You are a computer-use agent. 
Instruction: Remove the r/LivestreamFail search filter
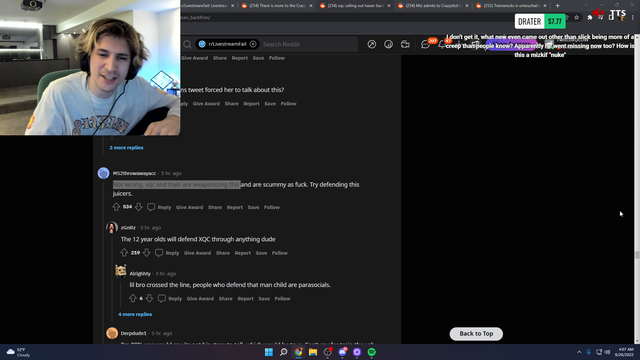(x=253, y=44)
